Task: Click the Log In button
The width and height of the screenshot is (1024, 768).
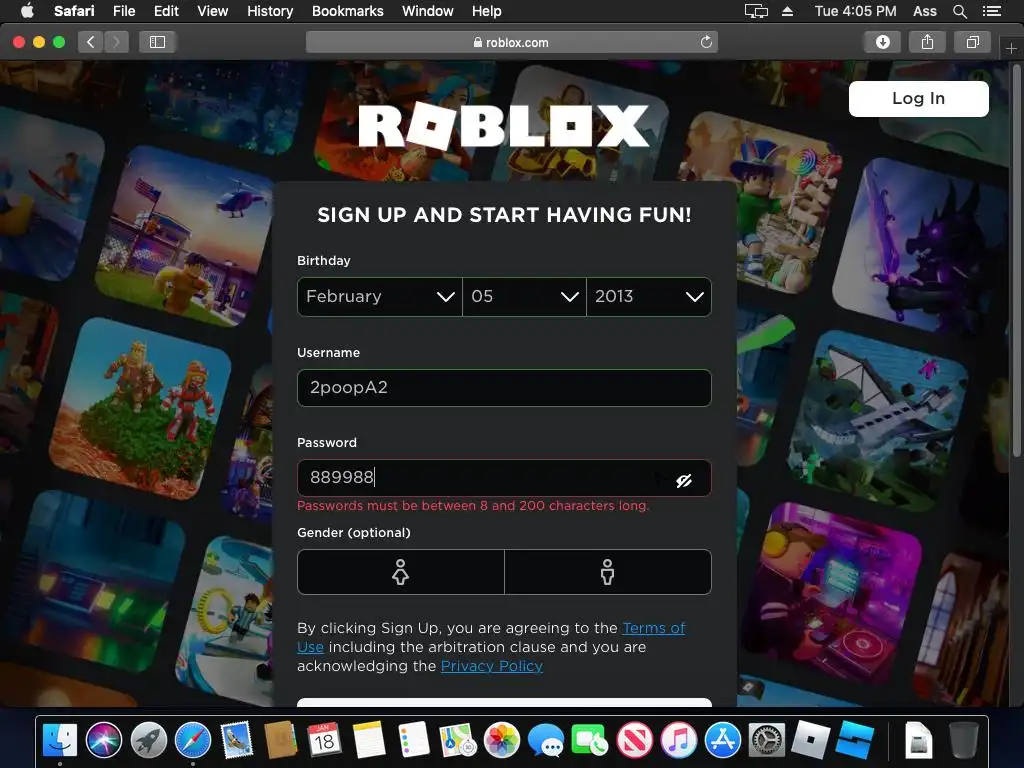Action: [x=918, y=99]
